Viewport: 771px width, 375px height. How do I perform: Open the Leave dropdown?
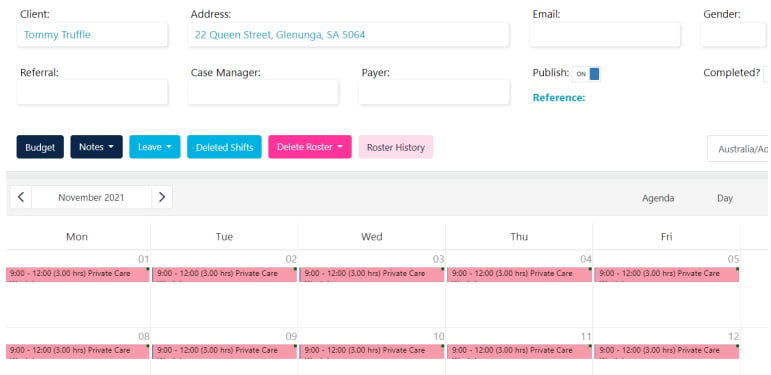(x=155, y=147)
